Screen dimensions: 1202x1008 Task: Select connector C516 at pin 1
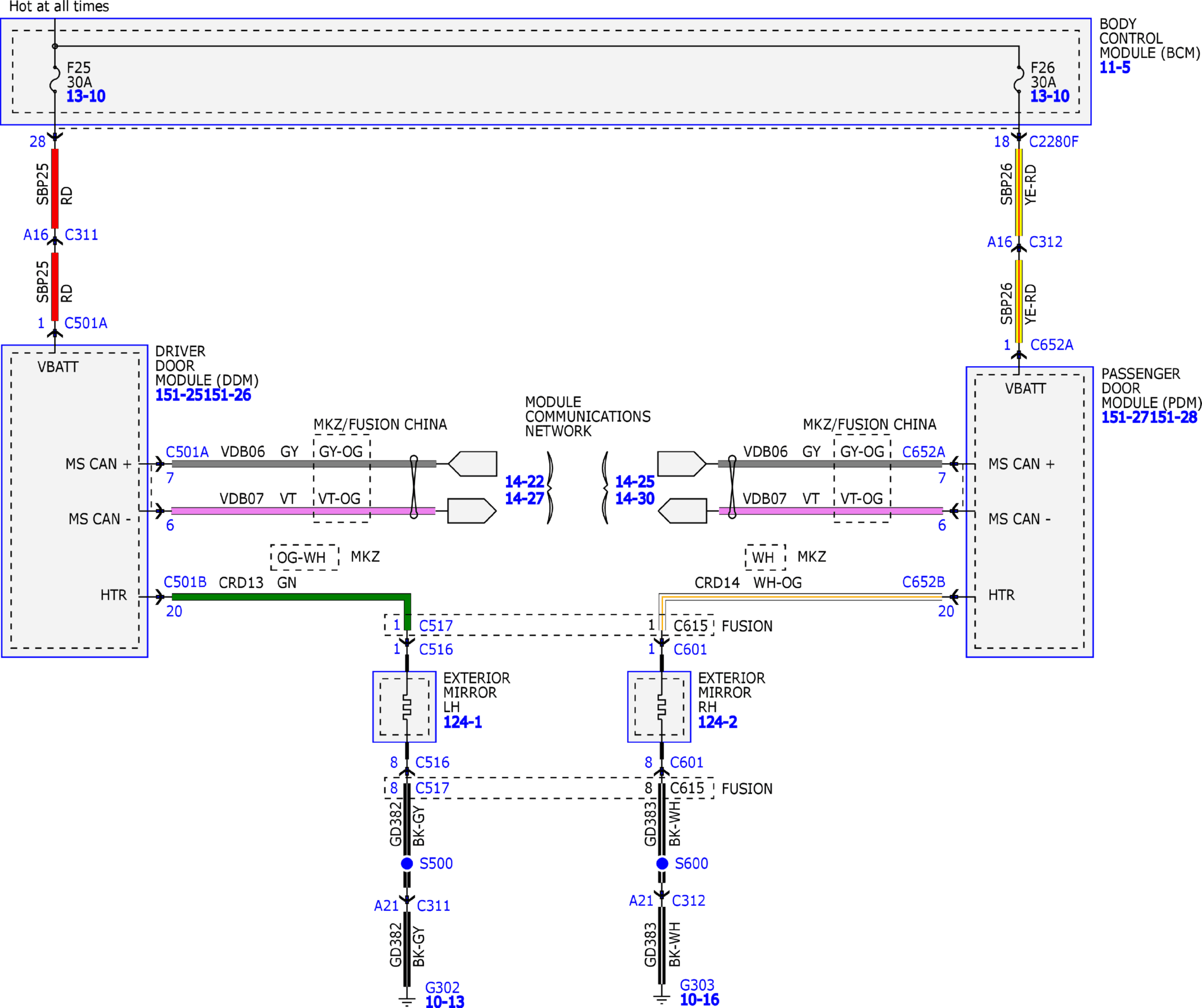pyautogui.click(x=436, y=649)
